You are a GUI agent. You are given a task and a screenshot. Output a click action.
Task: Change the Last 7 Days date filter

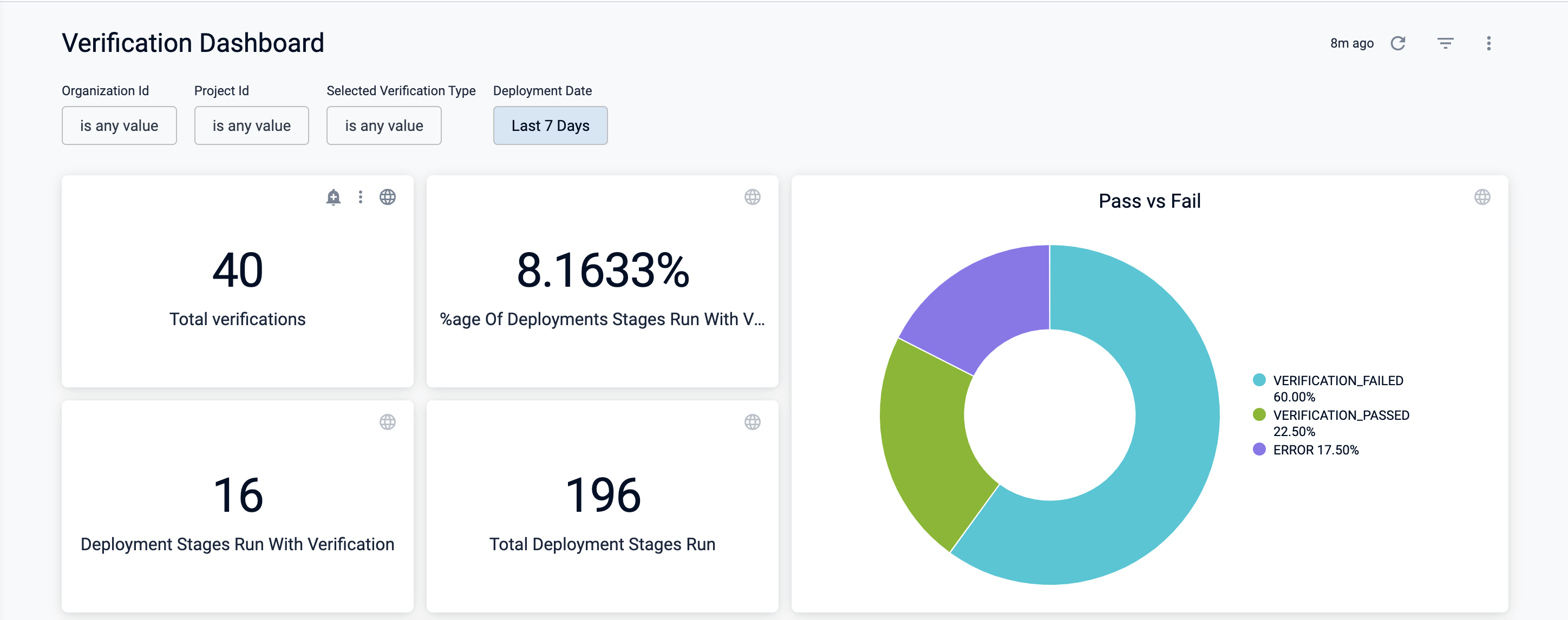pyautogui.click(x=550, y=126)
